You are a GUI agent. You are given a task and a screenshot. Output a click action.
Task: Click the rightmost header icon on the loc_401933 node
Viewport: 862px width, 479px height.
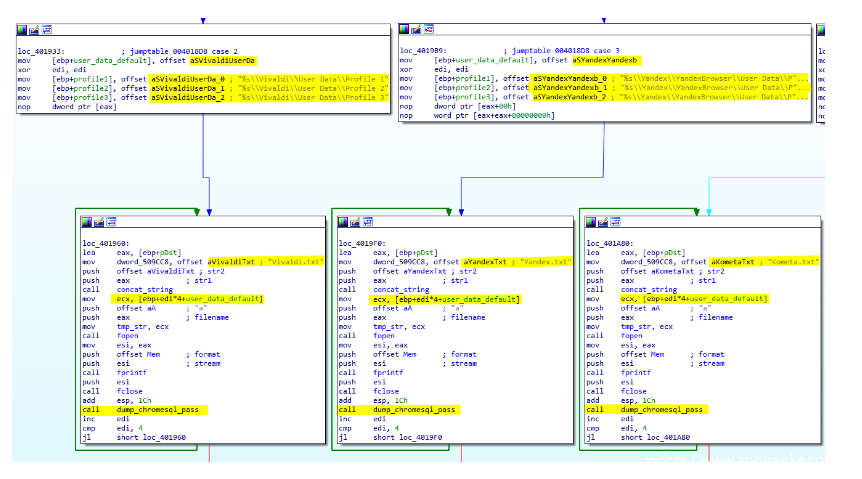click(x=45, y=31)
